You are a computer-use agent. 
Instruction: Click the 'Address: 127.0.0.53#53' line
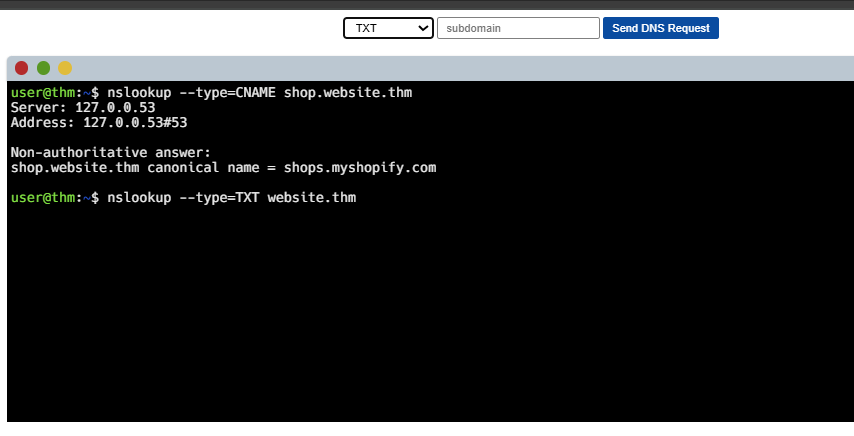tap(99, 123)
